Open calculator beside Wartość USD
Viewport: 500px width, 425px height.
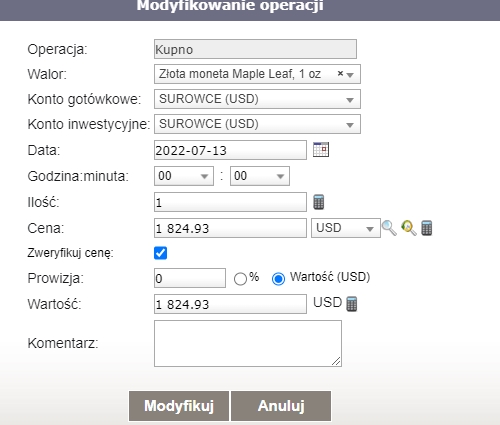click(x=352, y=304)
